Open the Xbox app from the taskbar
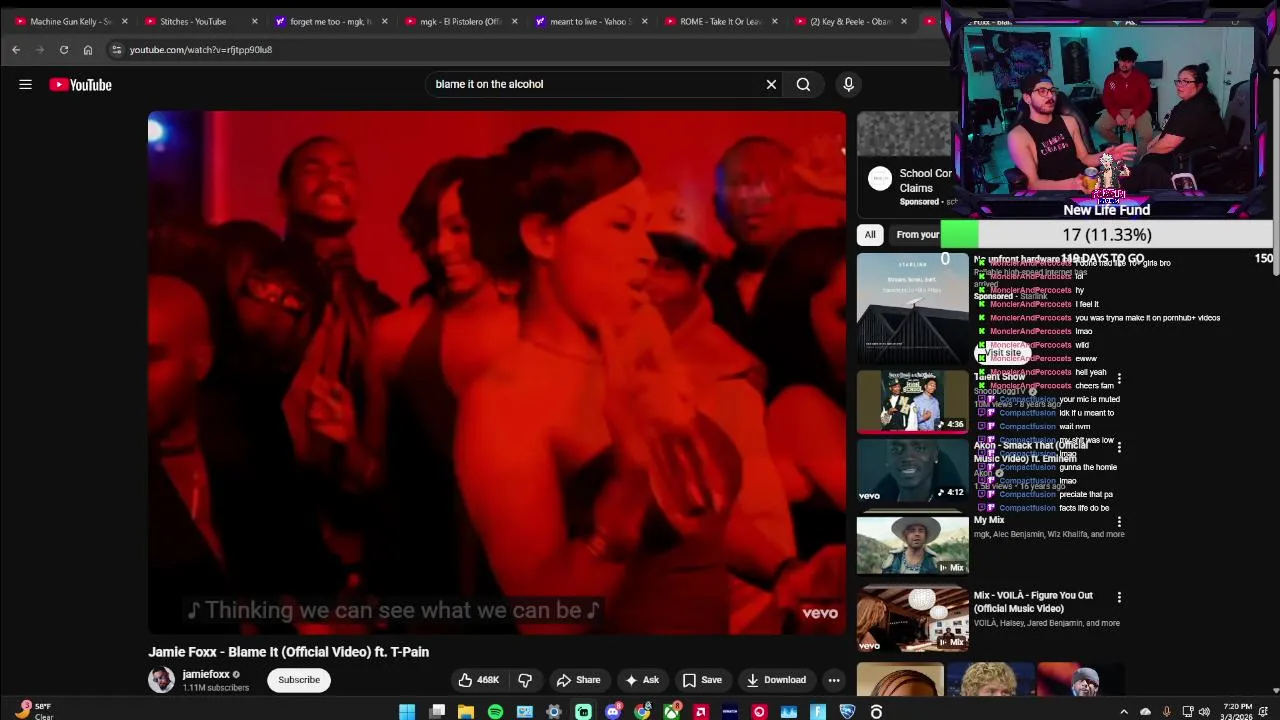1280x720 pixels. pyautogui.click(x=672, y=712)
